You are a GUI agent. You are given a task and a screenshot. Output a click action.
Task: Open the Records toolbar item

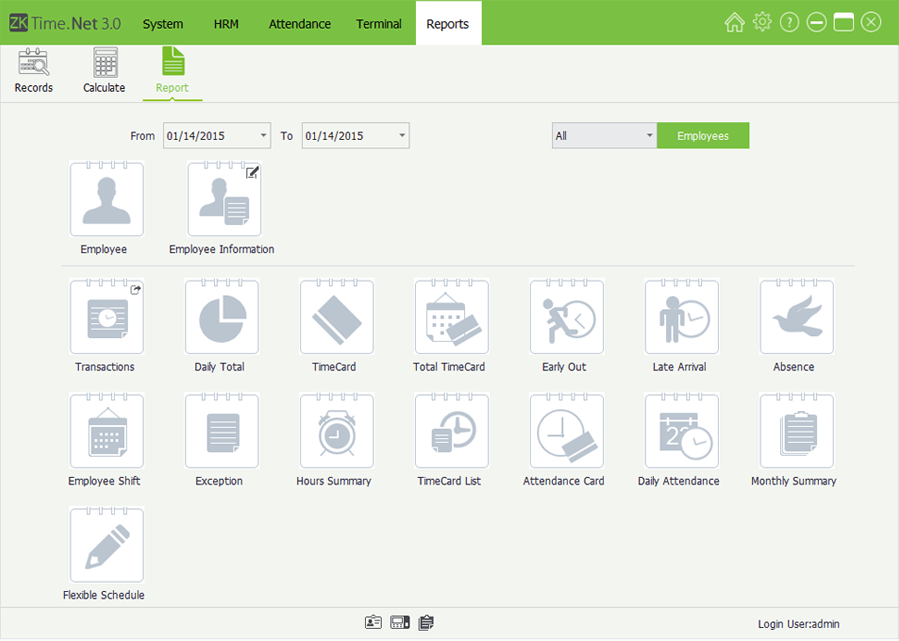point(34,71)
